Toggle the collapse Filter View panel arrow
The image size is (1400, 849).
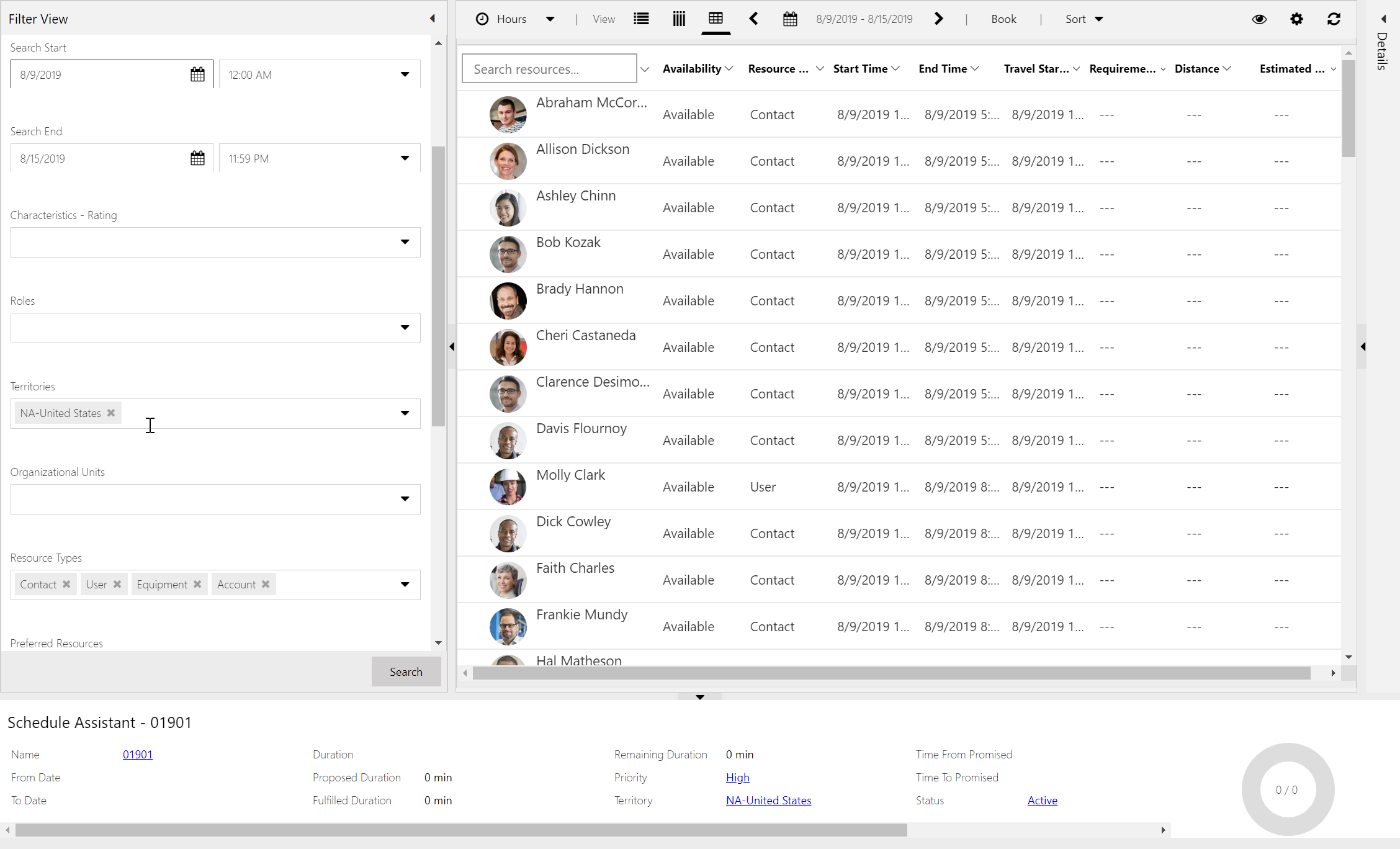point(430,18)
